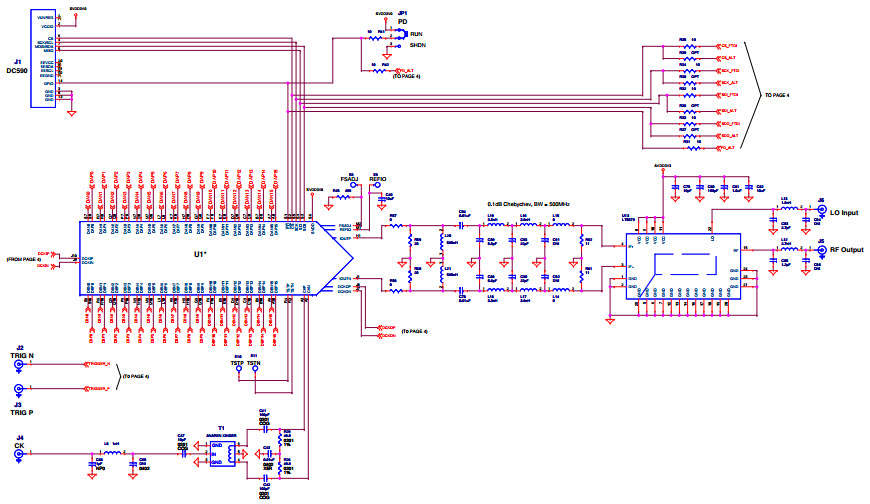This screenshot has width=870, height=504.
Task: Click the TO PAGE 4 label near triggers
Action: click(134, 376)
